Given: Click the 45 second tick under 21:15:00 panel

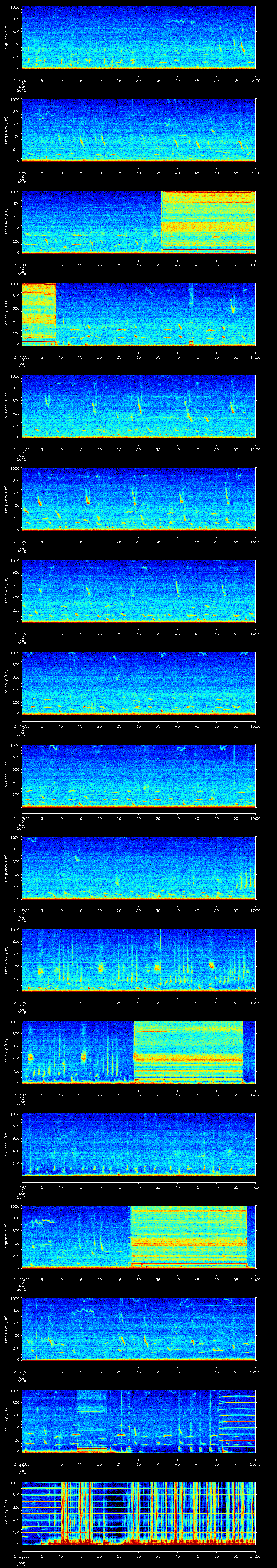Looking at the screenshot, I should 197,818.
